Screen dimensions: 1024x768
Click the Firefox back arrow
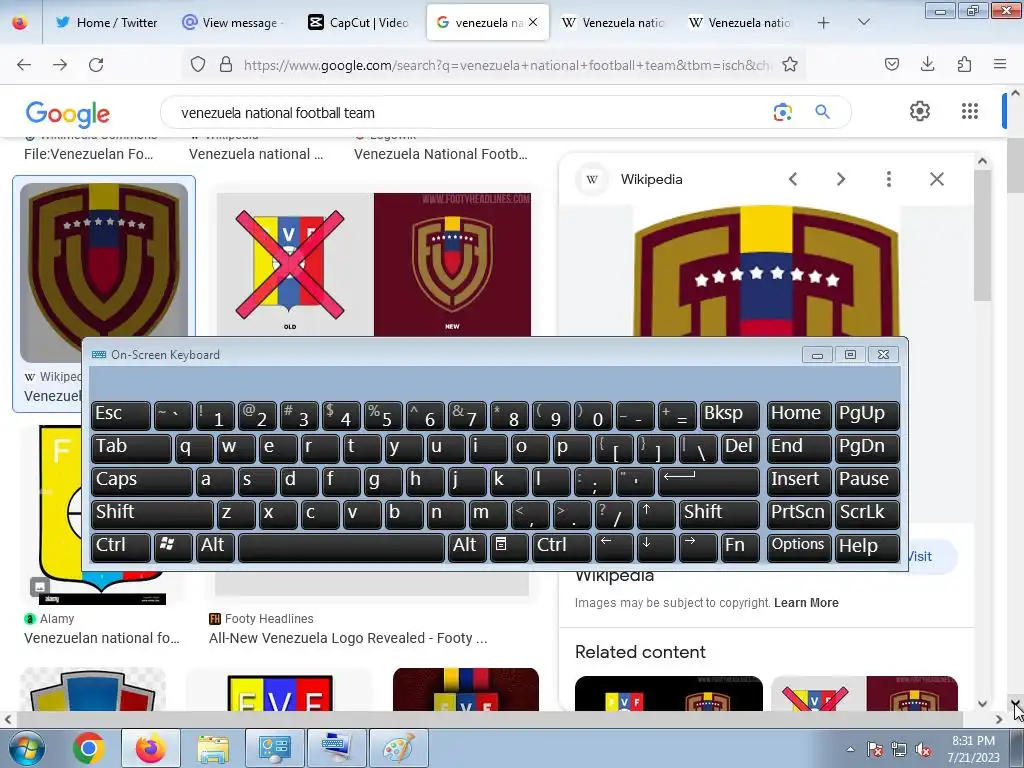[x=24, y=65]
